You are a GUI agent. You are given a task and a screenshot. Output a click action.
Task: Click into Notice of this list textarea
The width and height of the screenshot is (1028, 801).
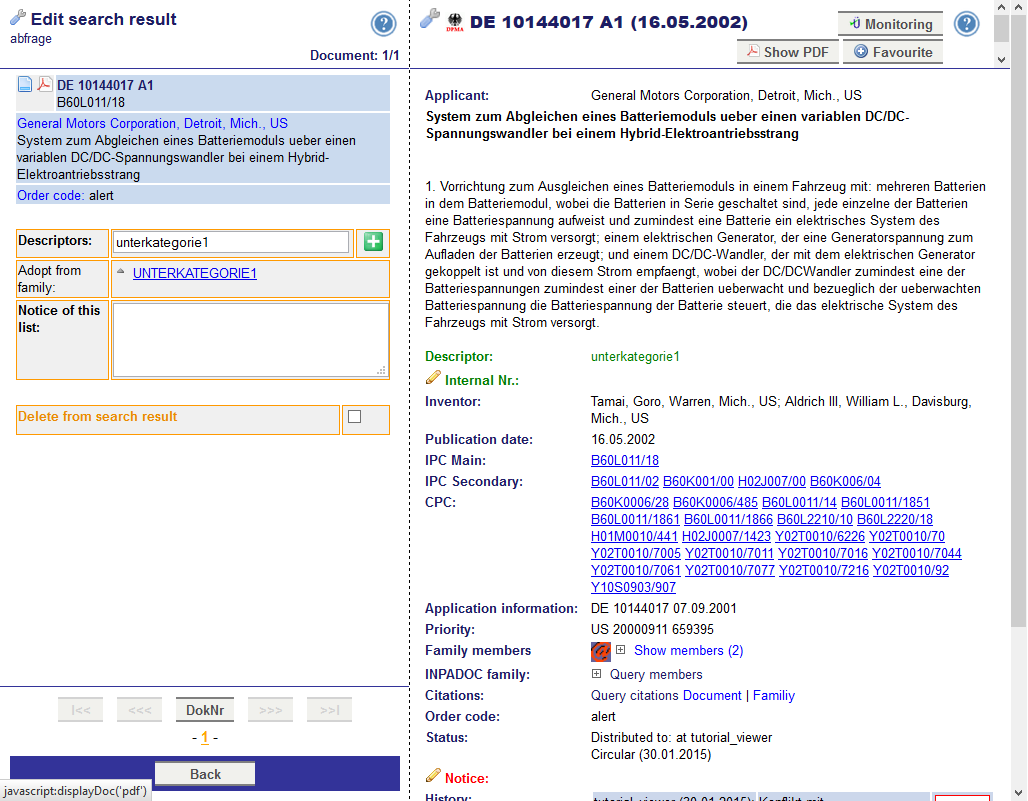tap(250, 340)
